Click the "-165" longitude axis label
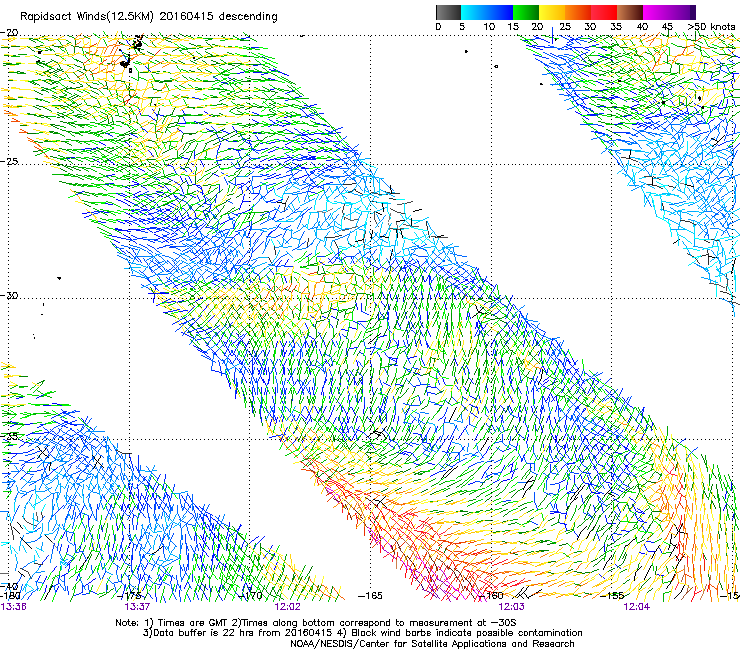 370,596
